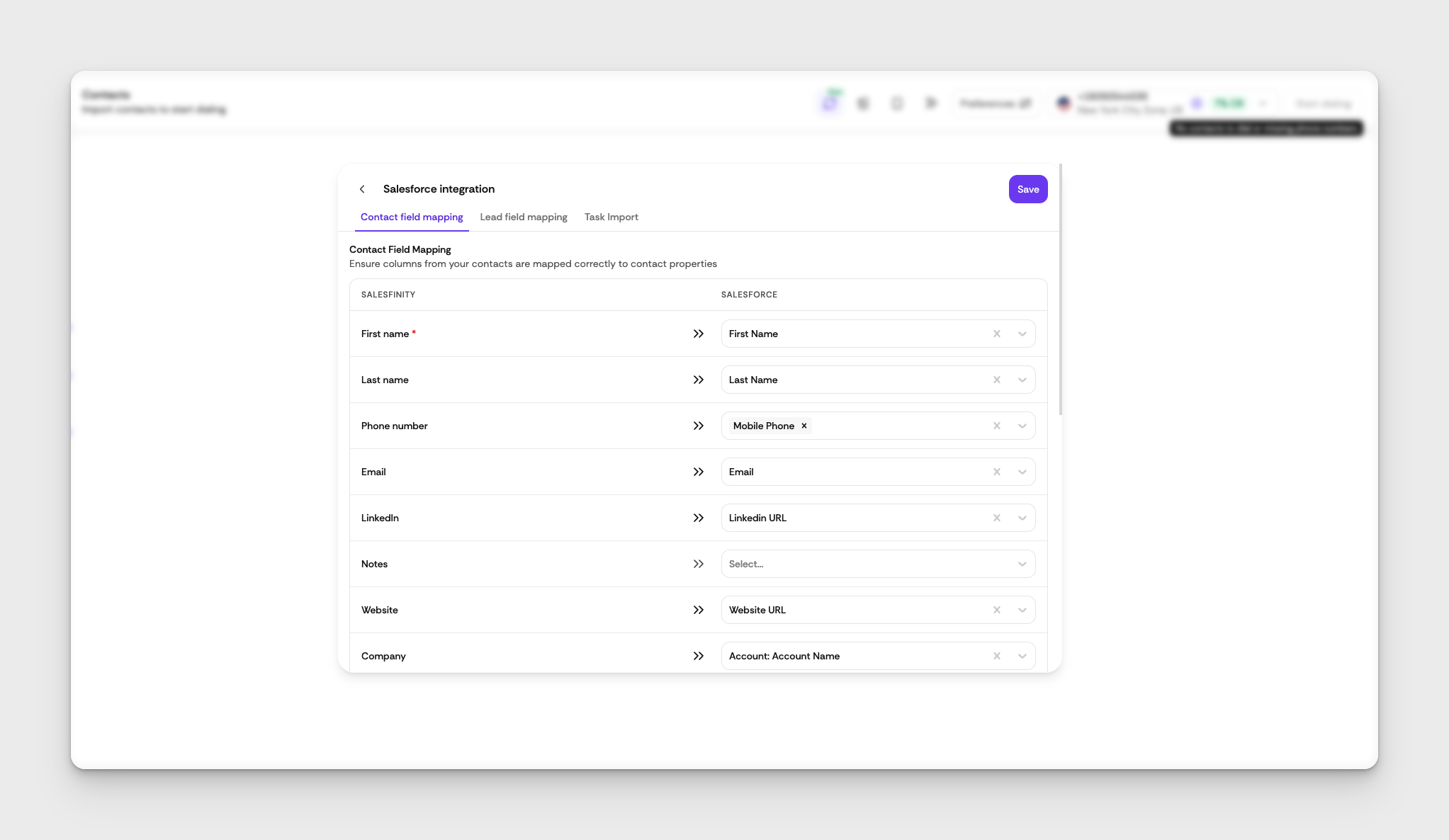Remove the Mobile Phone tag chip
Screen dimensions: 1449x840
click(804, 426)
